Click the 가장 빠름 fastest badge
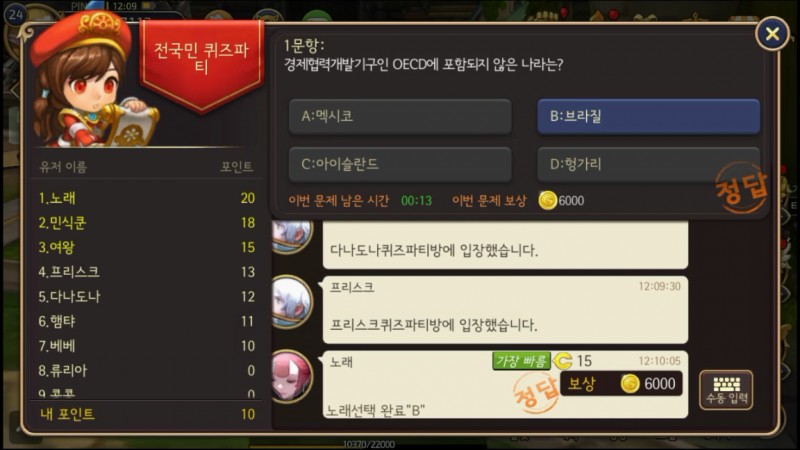800x450 pixels. pyautogui.click(x=521, y=361)
